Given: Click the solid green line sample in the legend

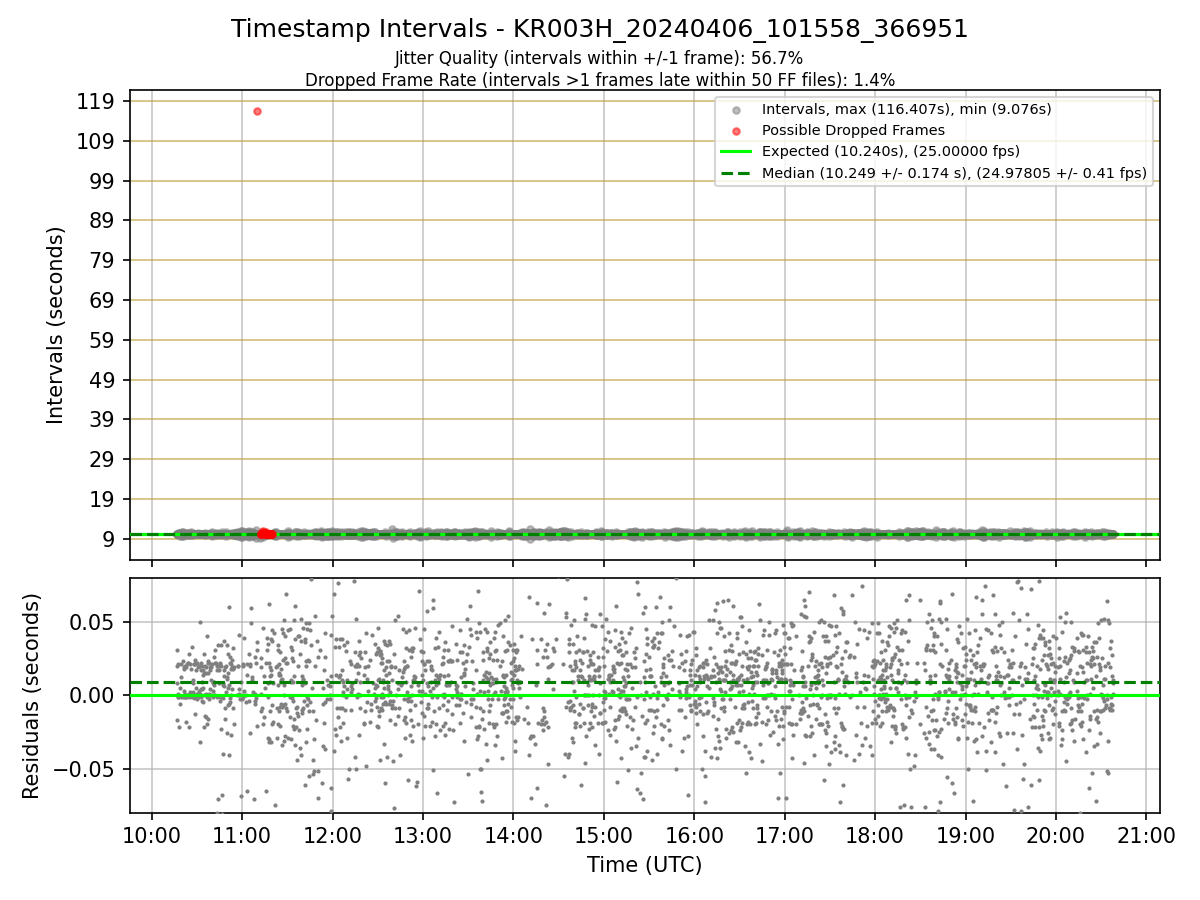Looking at the screenshot, I should pyautogui.click(x=737, y=152).
